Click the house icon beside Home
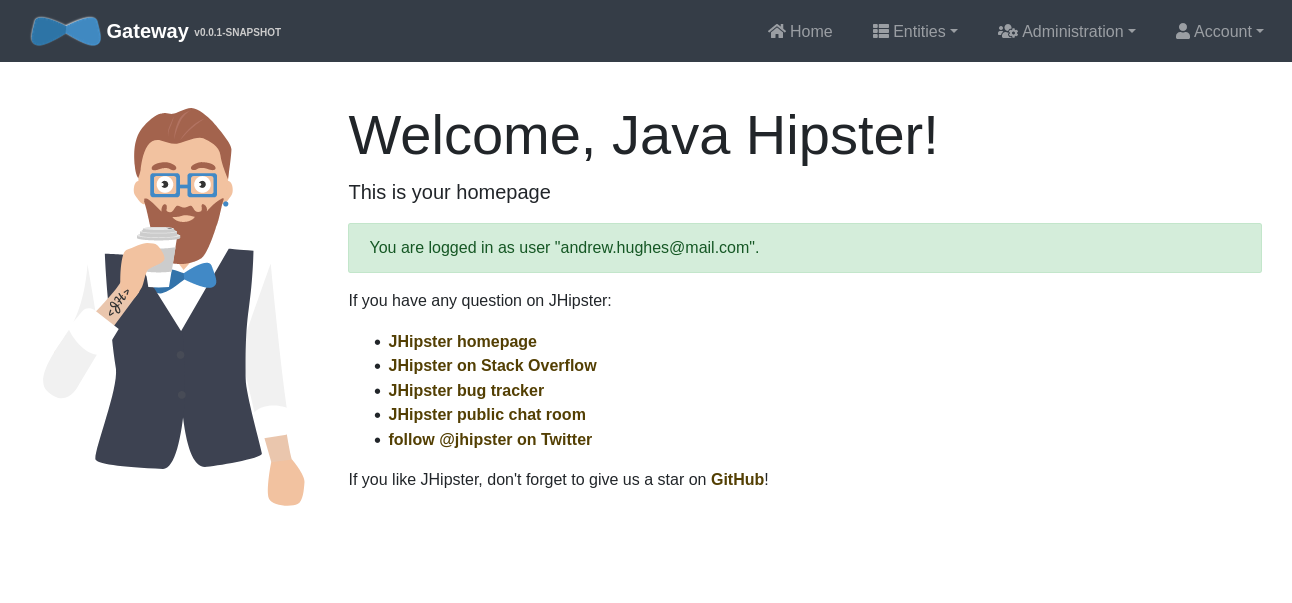The width and height of the screenshot is (1292, 603). (x=777, y=31)
